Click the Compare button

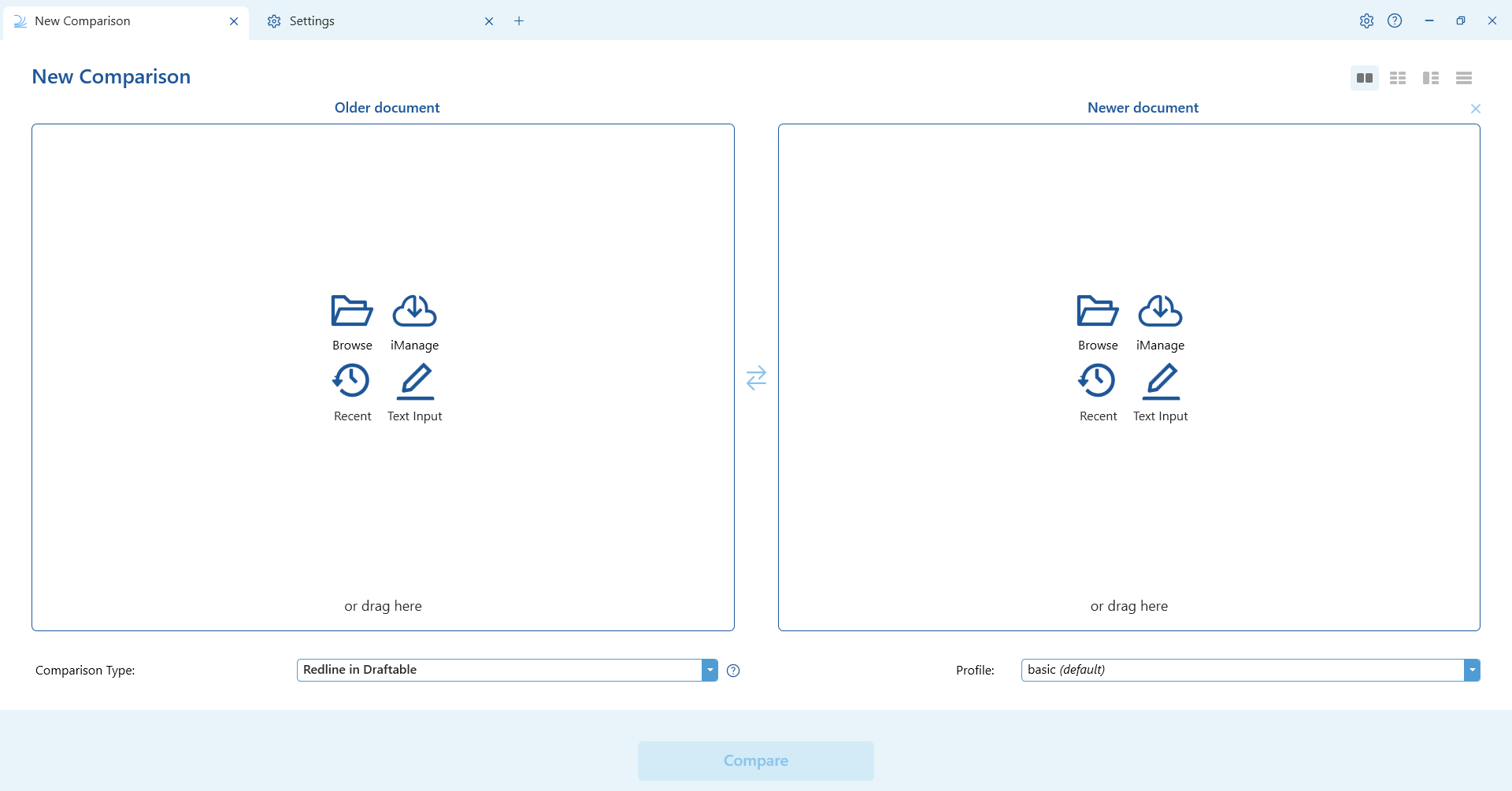(x=756, y=761)
